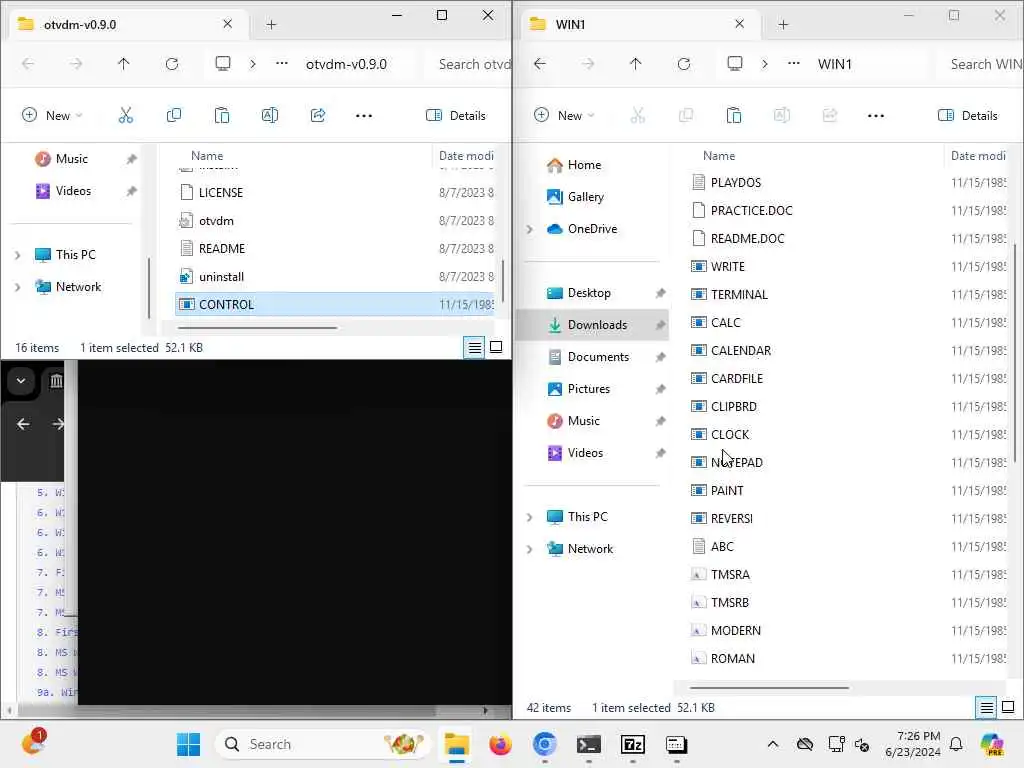Toggle Details pane in otvdm-v0.9.0 window
Viewport: 1024px width, 768px height.
(456, 116)
